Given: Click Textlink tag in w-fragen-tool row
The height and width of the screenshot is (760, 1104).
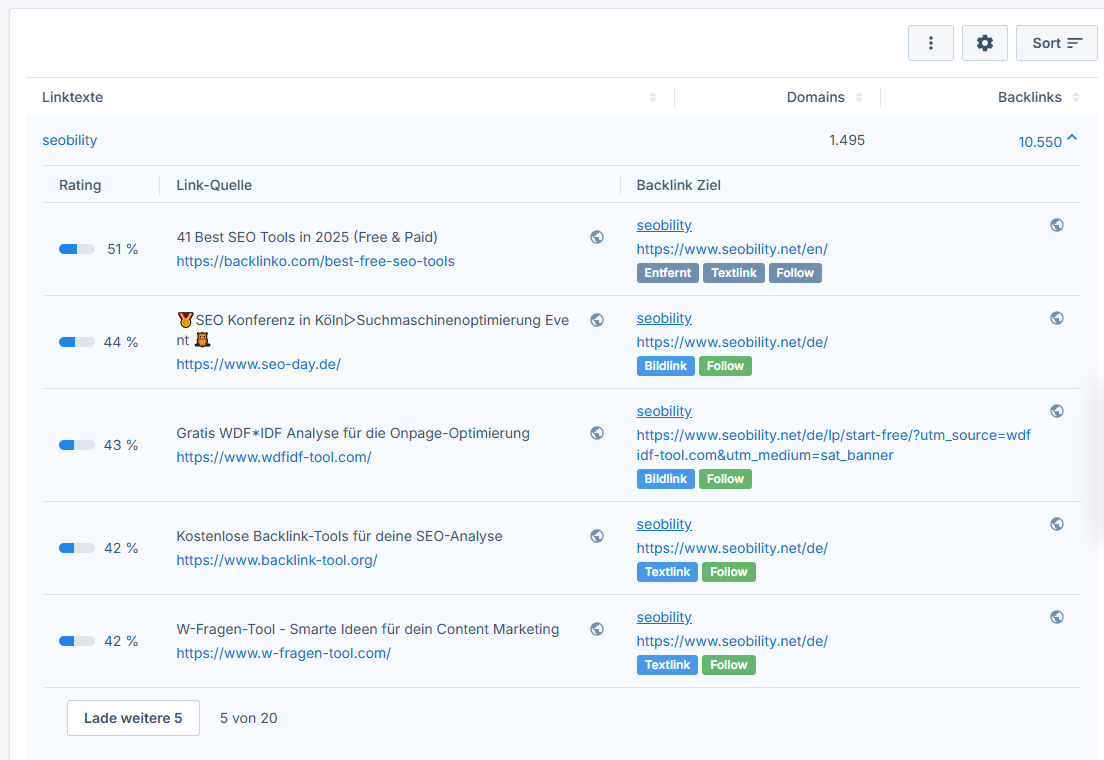Looking at the screenshot, I should pyautogui.click(x=667, y=665).
